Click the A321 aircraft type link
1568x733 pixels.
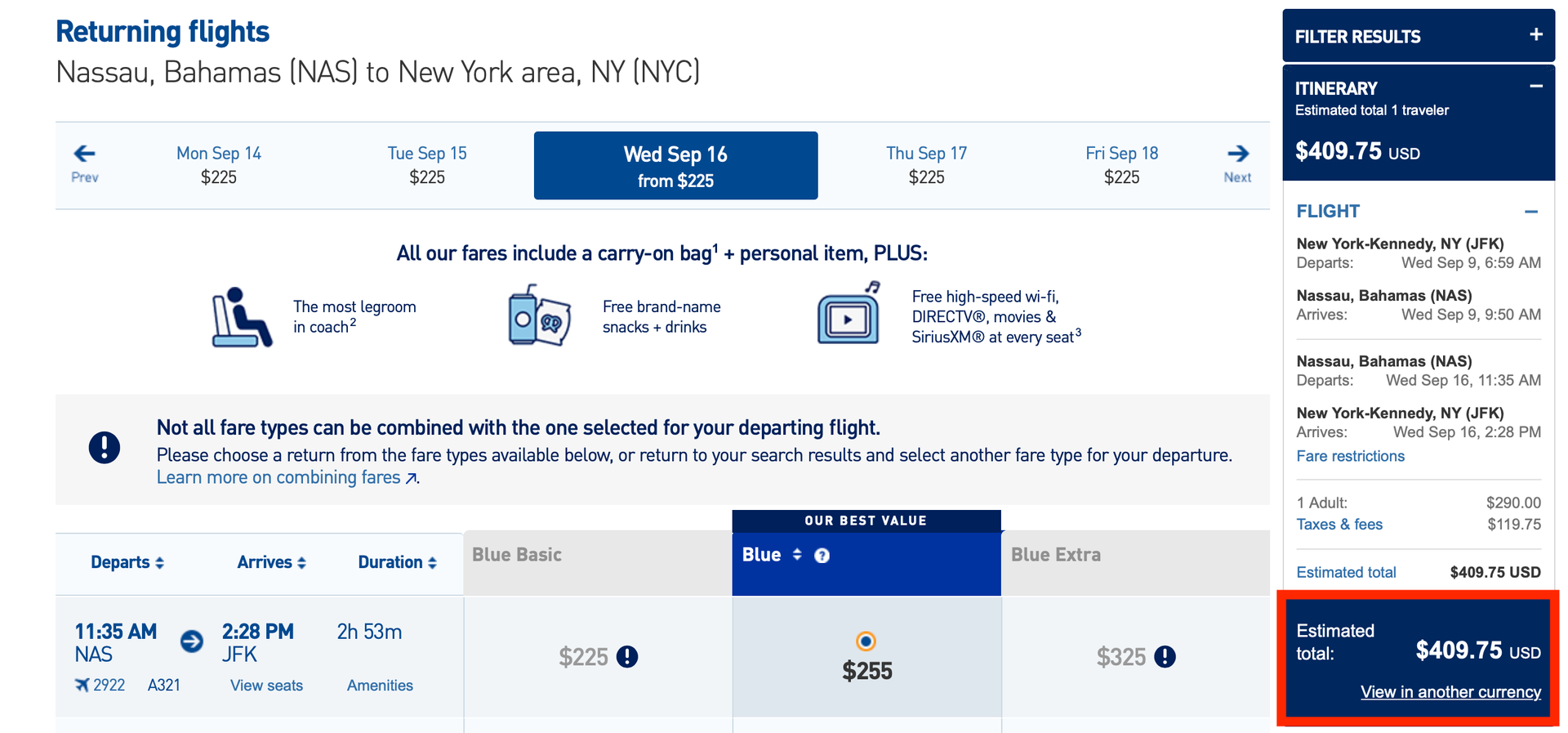(x=163, y=686)
